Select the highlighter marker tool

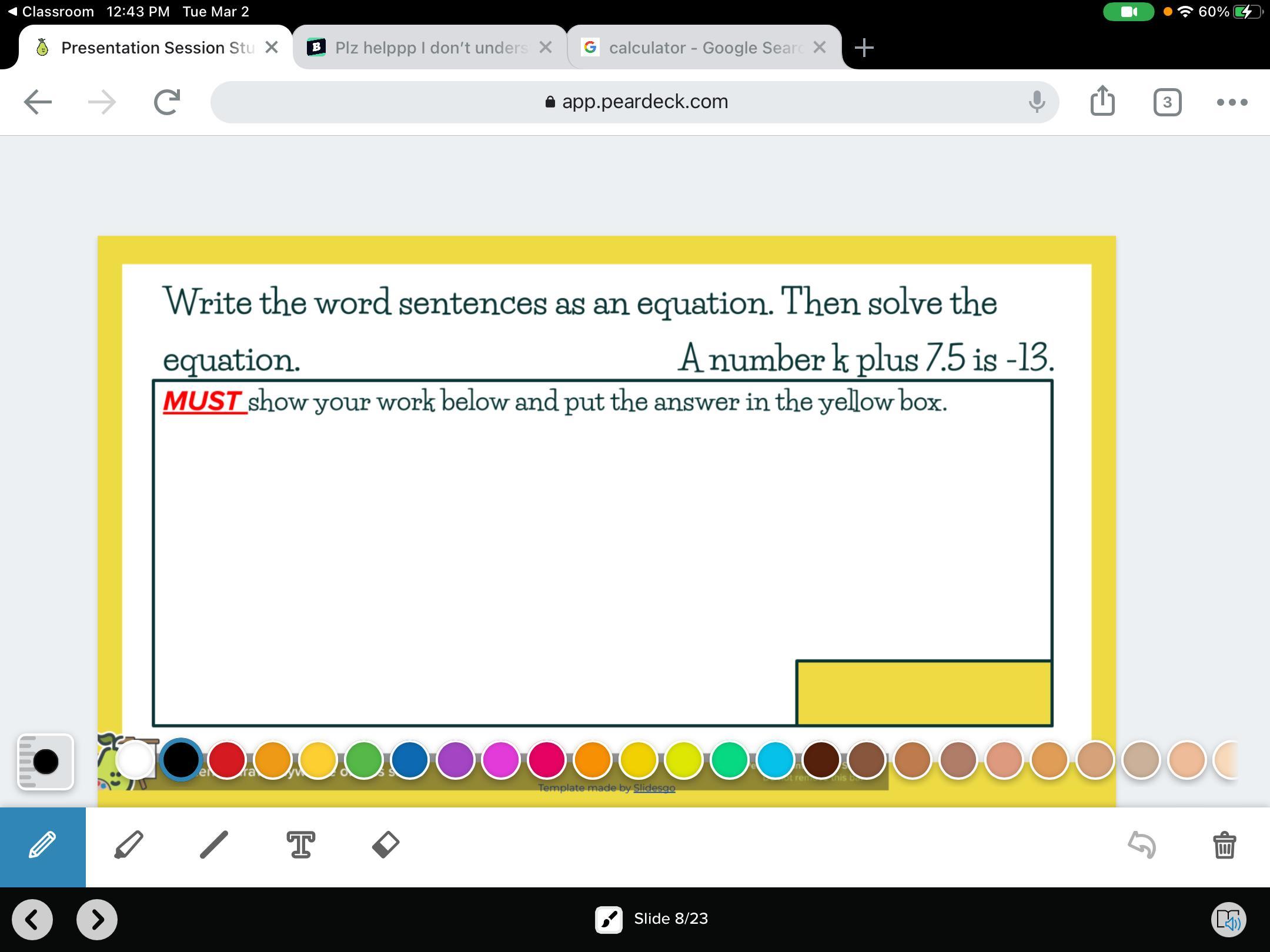tap(128, 845)
